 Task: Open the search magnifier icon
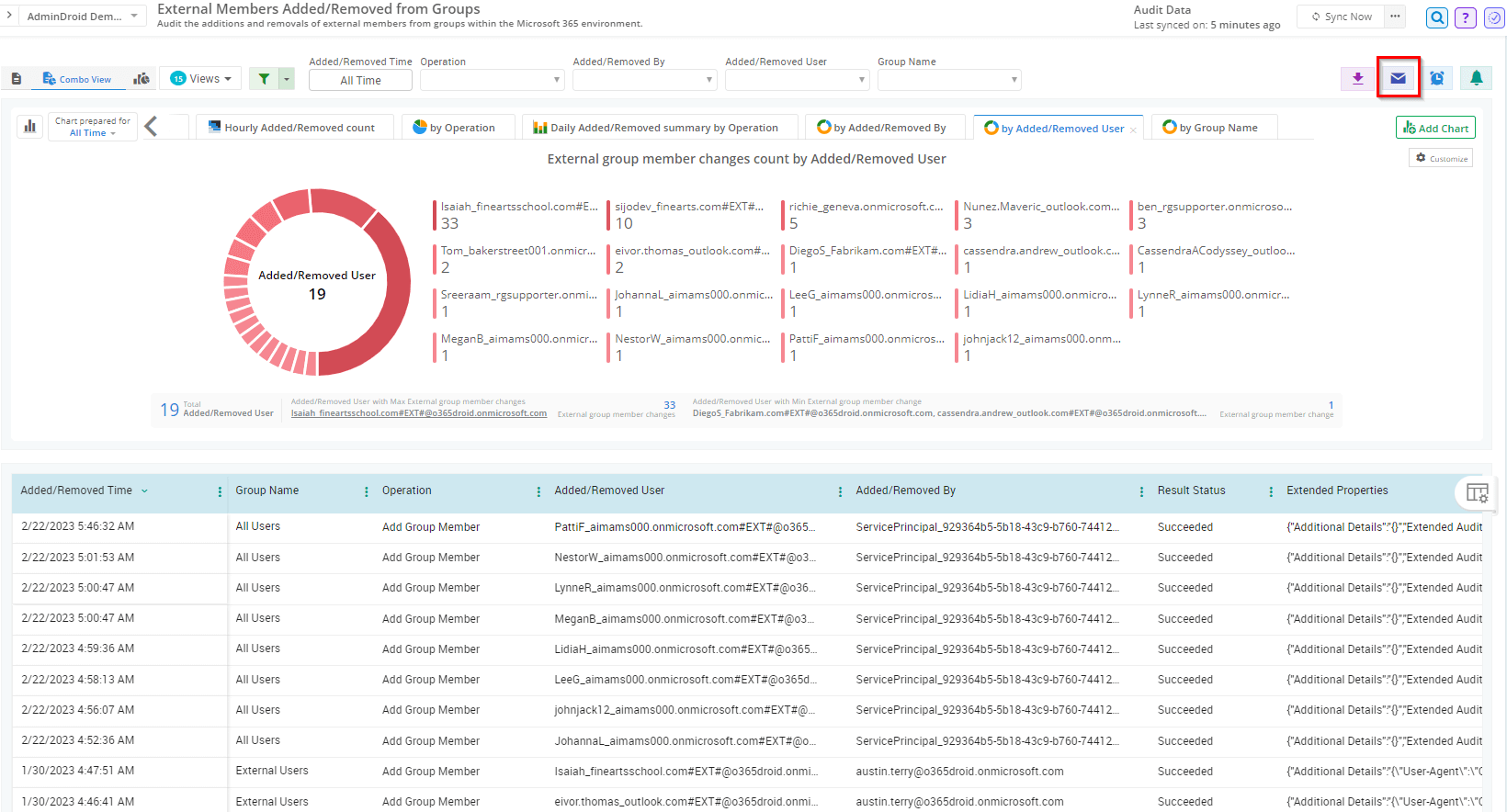(x=1437, y=17)
